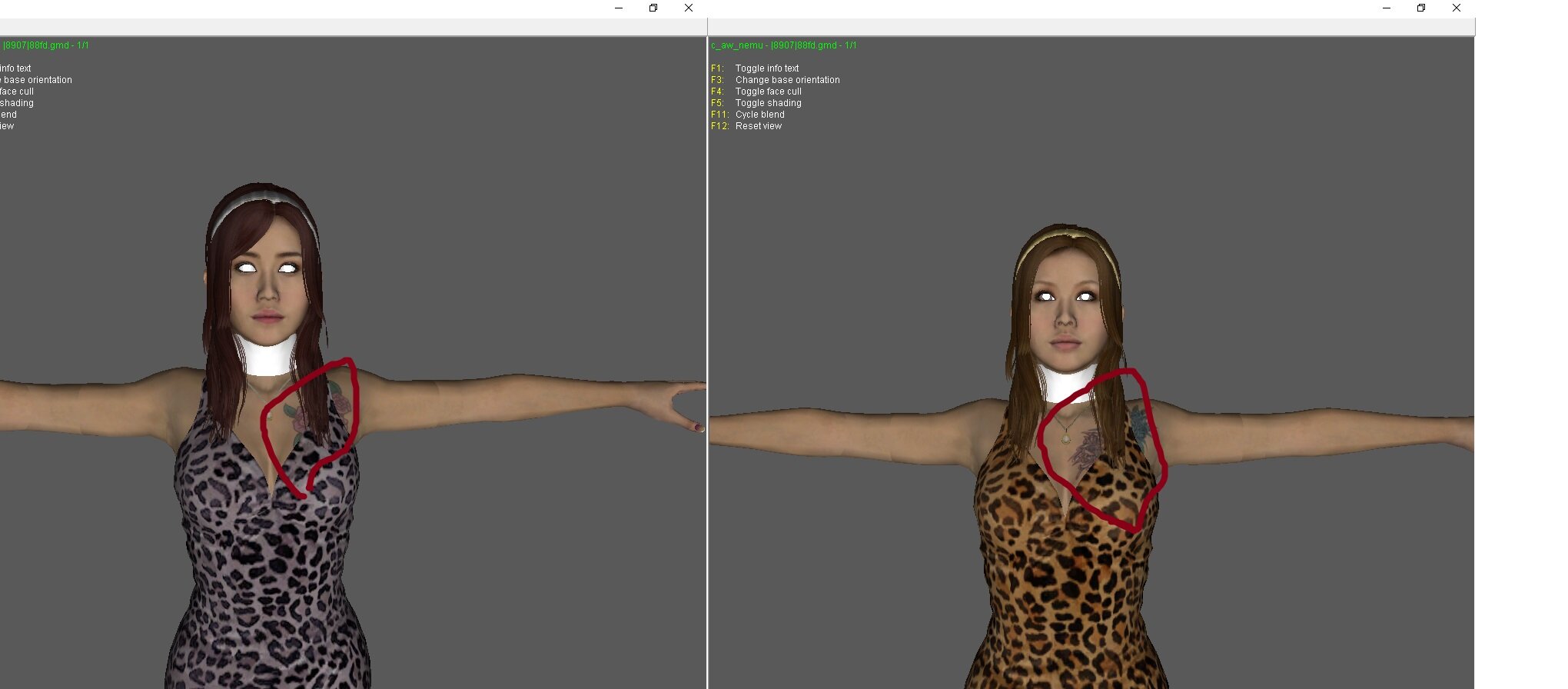The height and width of the screenshot is (689, 1568).
Task: Select the face of the right model
Action: (1066, 311)
